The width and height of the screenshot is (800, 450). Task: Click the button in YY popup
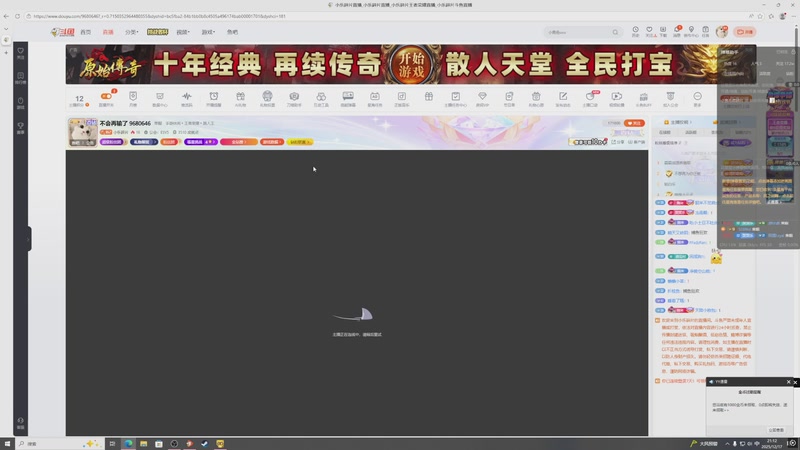(x=776, y=430)
